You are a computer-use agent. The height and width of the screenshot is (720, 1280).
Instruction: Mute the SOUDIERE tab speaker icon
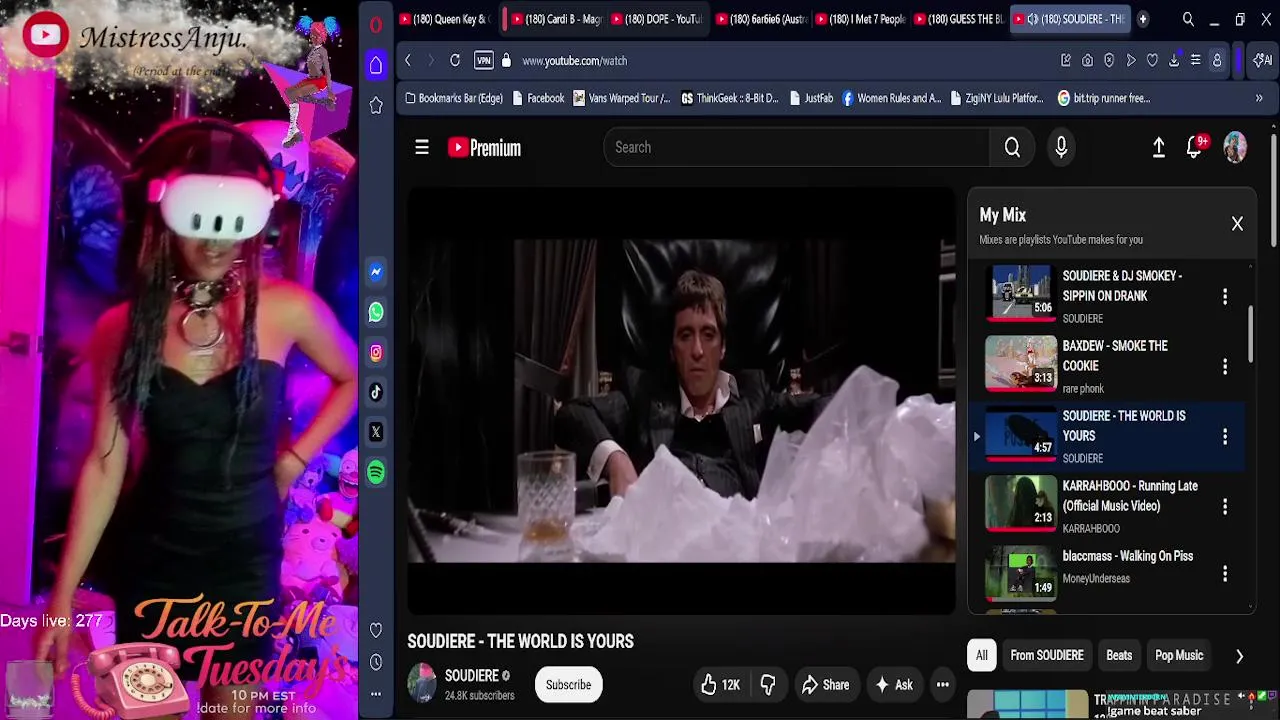click(1032, 19)
